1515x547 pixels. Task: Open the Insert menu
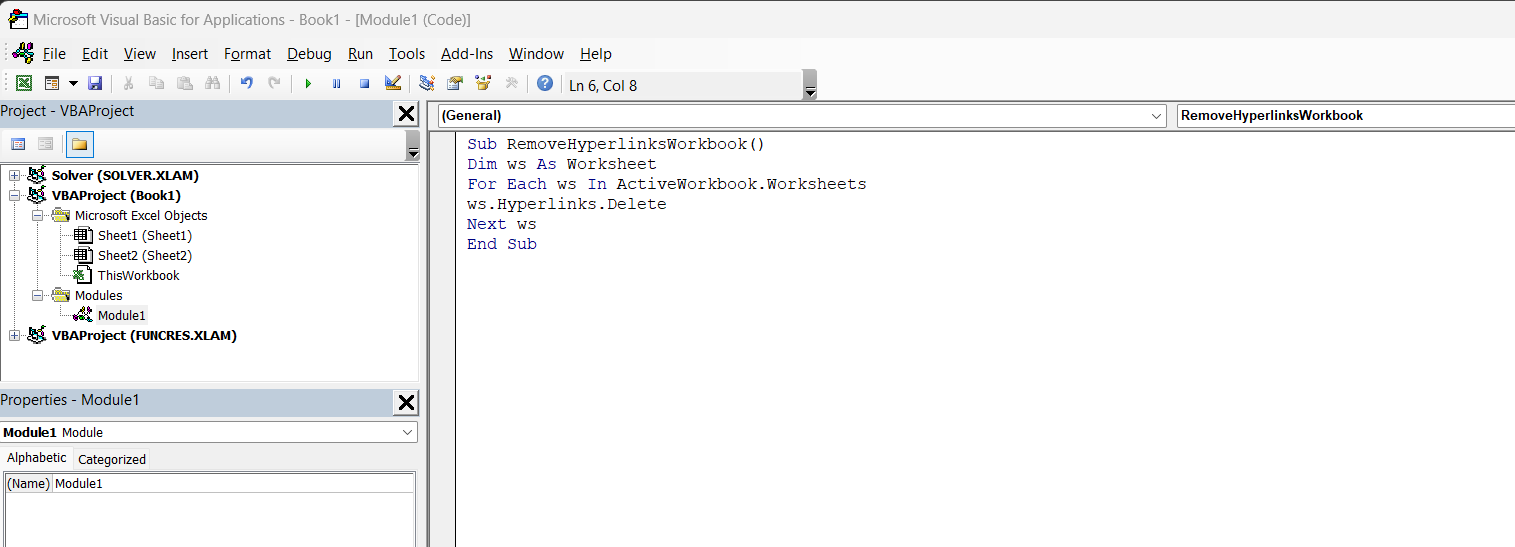(190, 54)
